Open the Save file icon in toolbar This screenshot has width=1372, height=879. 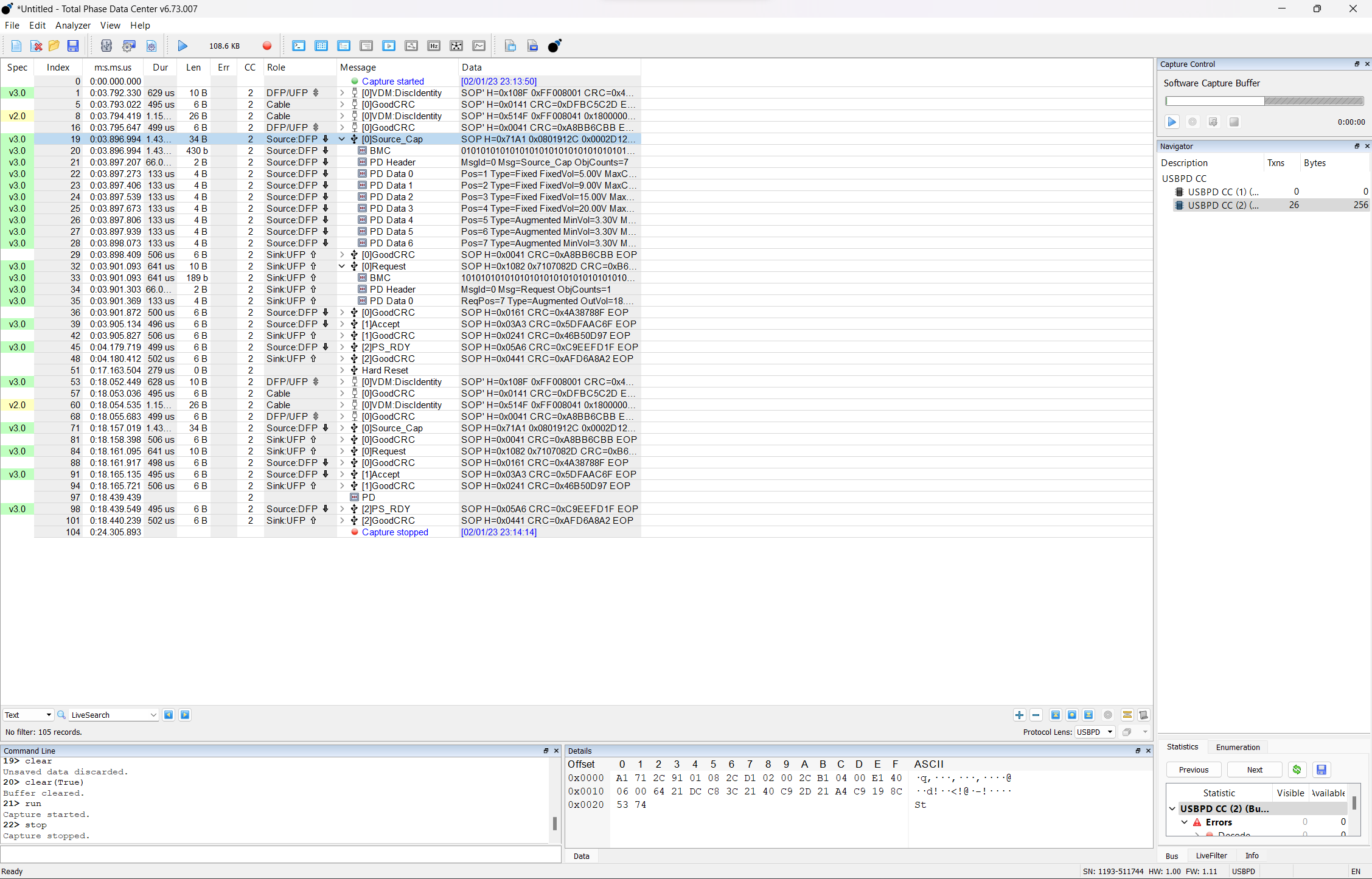point(73,46)
